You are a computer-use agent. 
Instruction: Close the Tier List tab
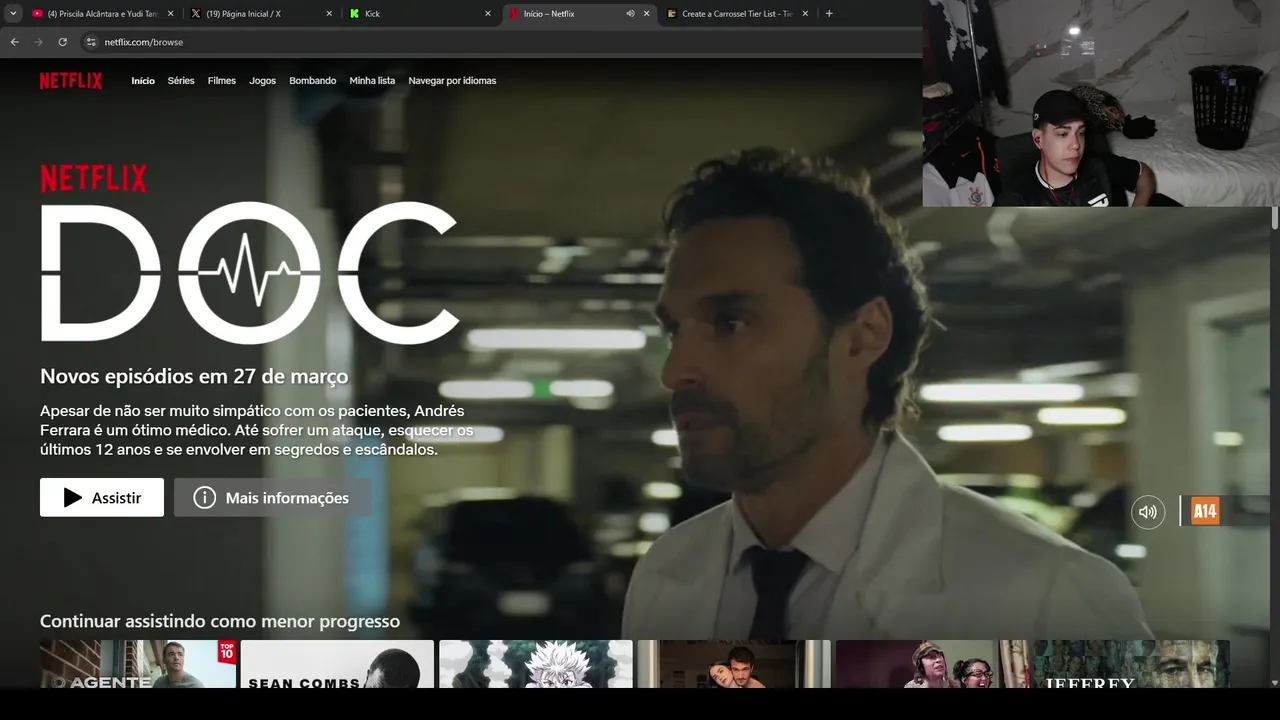[x=805, y=14]
